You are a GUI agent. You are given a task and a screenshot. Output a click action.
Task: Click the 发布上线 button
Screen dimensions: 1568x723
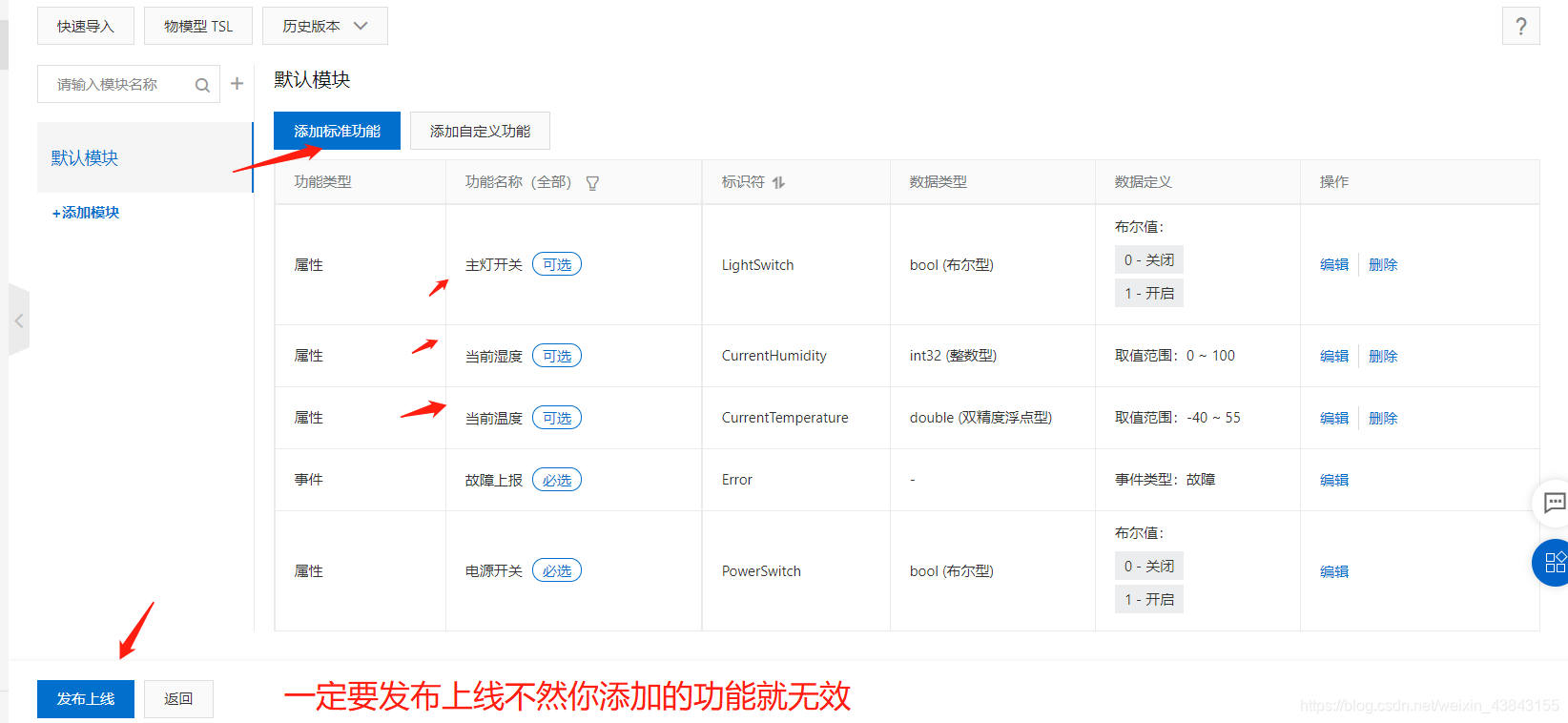(x=86, y=699)
